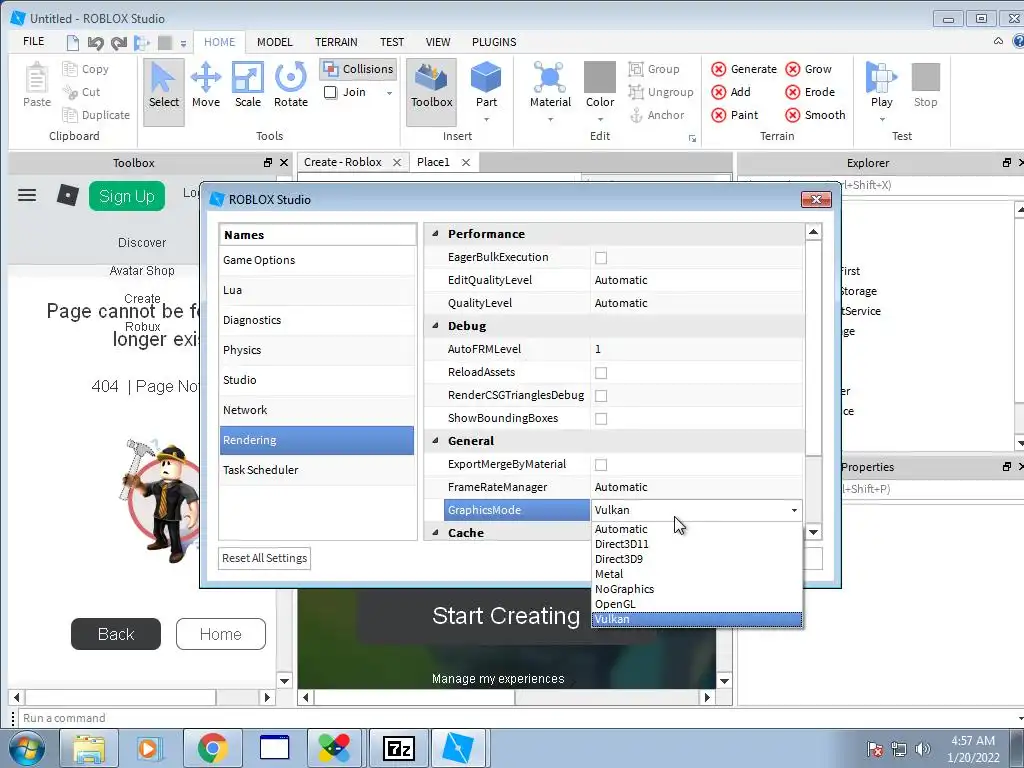Expand the Join dropdown arrow
Viewport: 1024px width, 768px height.
pos(389,93)
